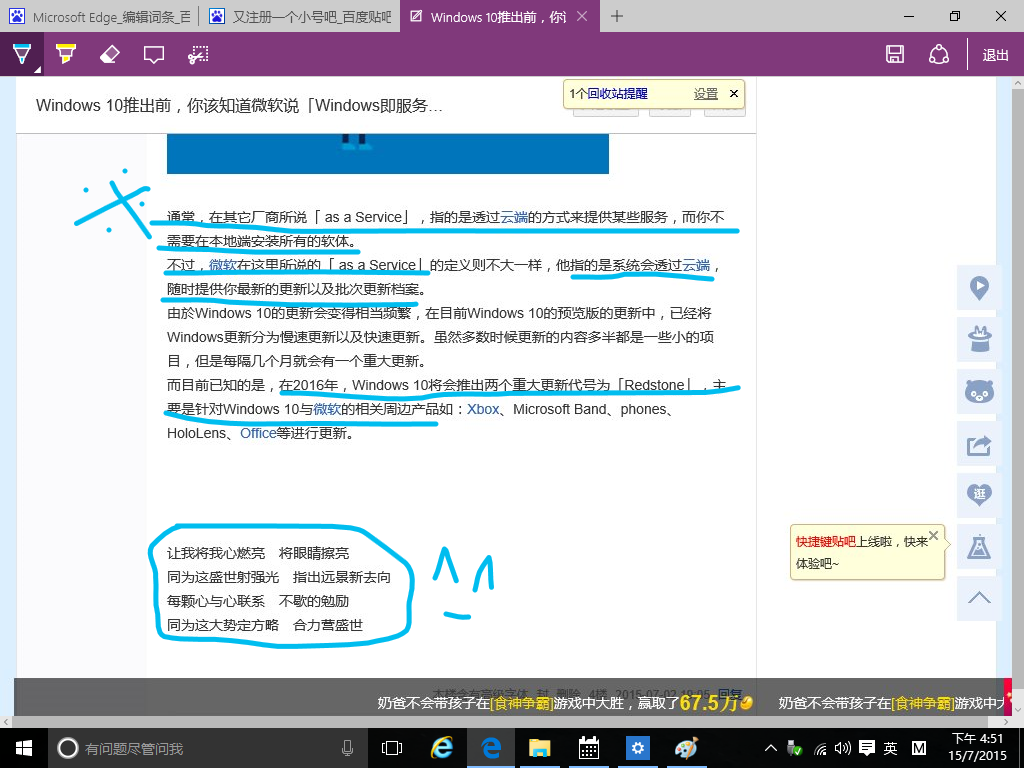This screenshot has width=1024, height=768.
Task: Select the Eraser tool
Action: coord(110,54)
